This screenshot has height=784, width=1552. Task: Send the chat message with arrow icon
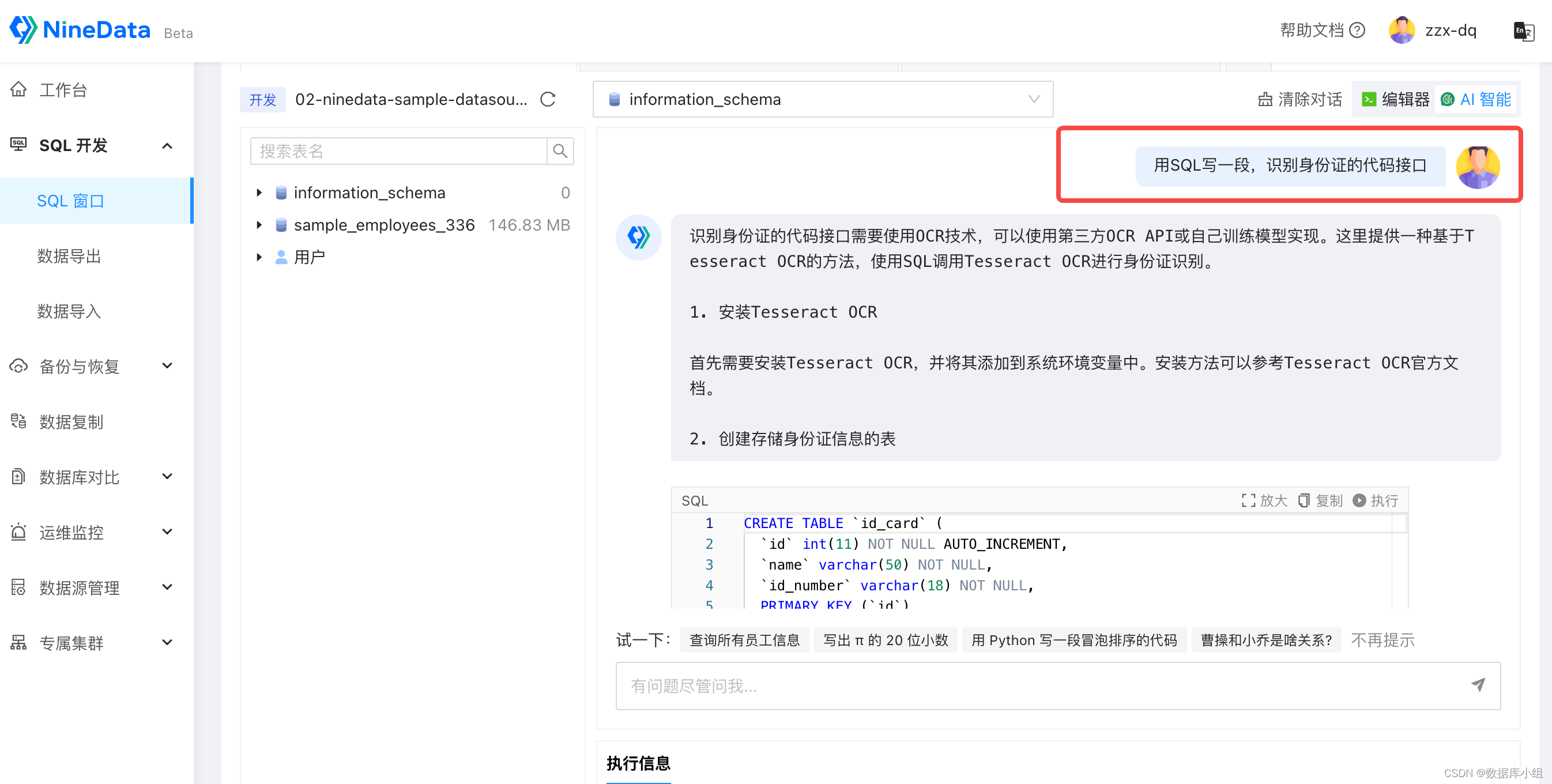click(1479, 685)
